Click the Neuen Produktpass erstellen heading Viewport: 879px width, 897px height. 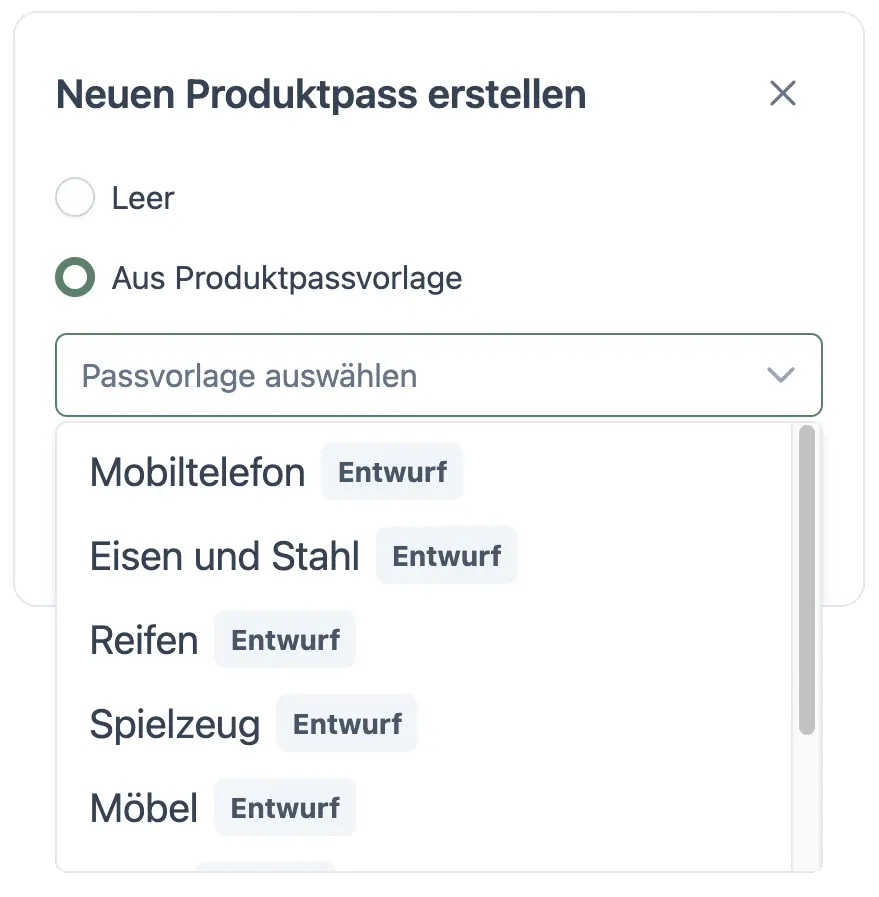pos(321,95)
